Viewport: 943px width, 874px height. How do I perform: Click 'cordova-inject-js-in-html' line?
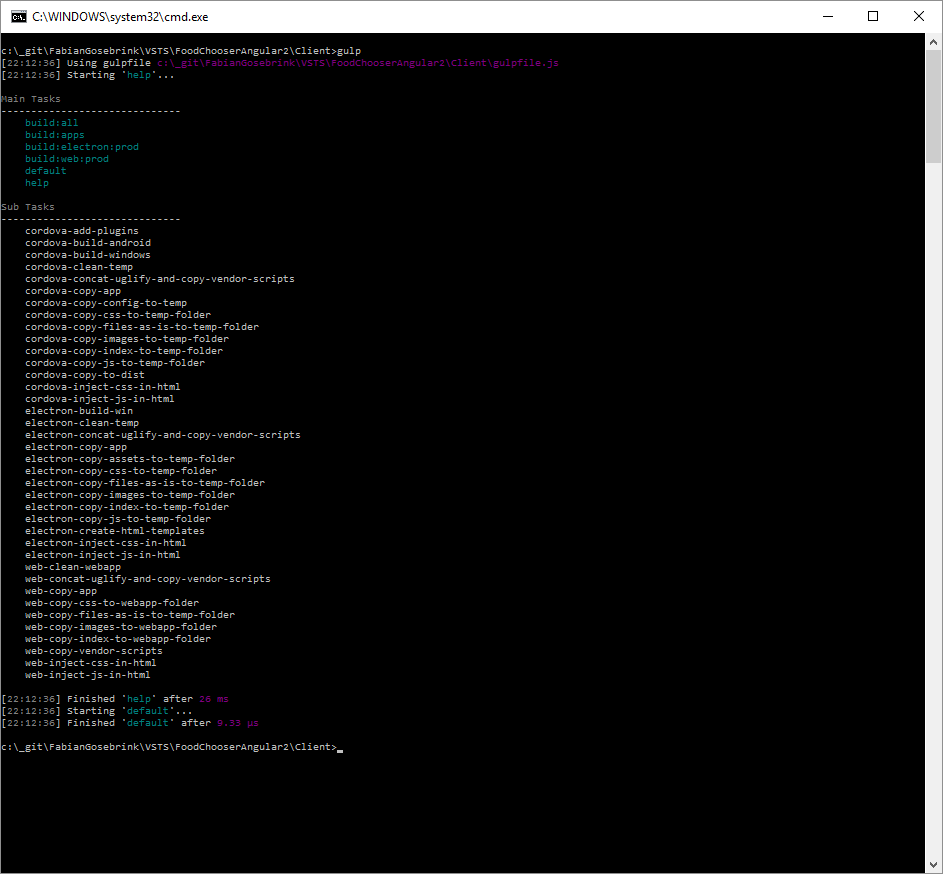(100, 399)
